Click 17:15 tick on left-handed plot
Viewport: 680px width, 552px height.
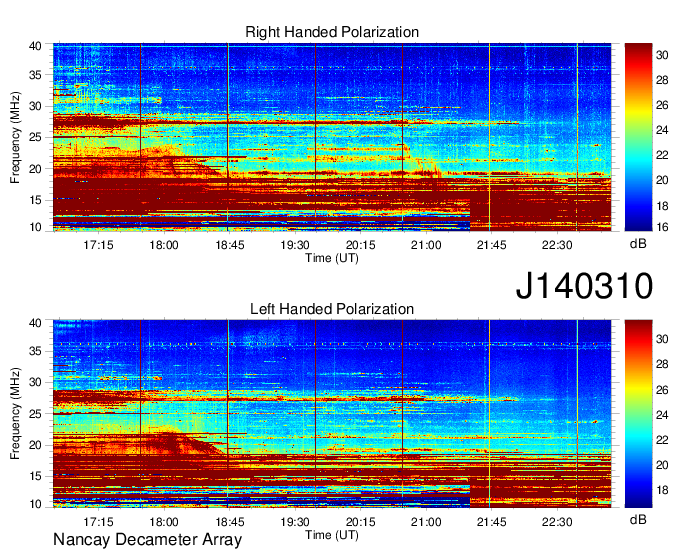pyautogui.click(x=98, y=522)
